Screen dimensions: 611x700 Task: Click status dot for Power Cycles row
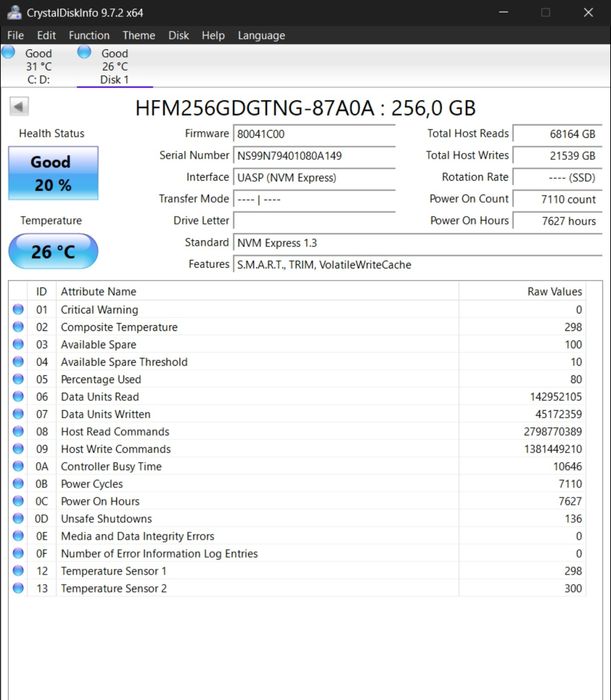[18, 483]
